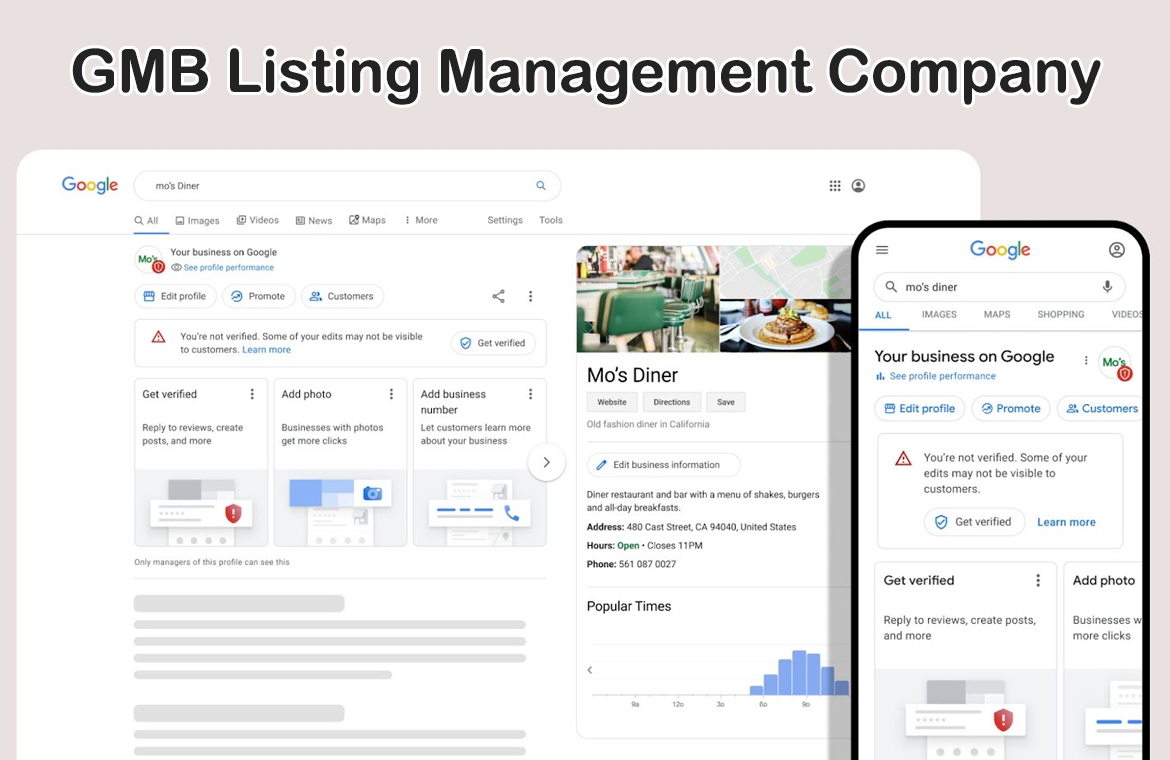
Task: Open the mobile hamburger menu icon
Action: pyautogui.click(x=882, y=250)
